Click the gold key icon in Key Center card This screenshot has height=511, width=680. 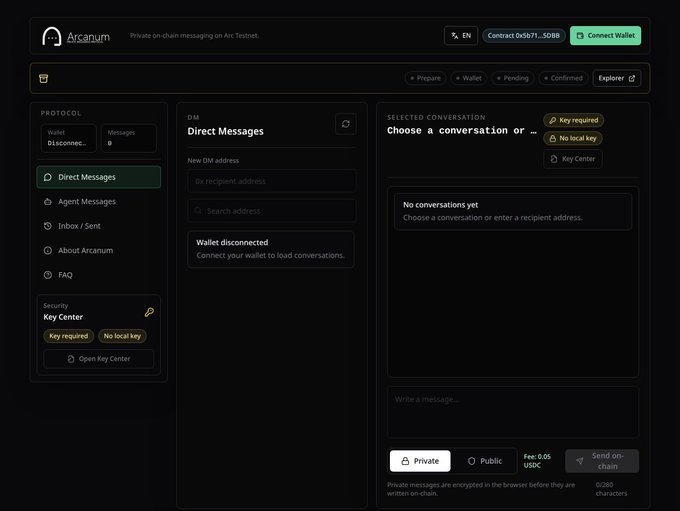pos(149,312)
